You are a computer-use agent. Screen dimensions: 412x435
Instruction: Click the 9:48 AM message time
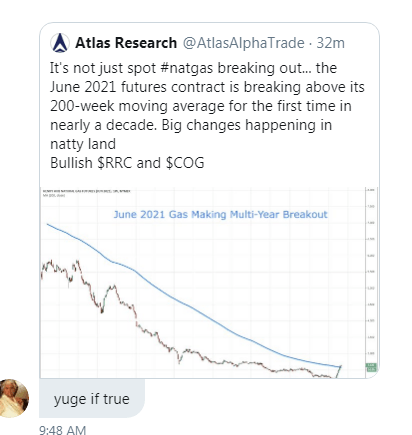click(63, 430)
